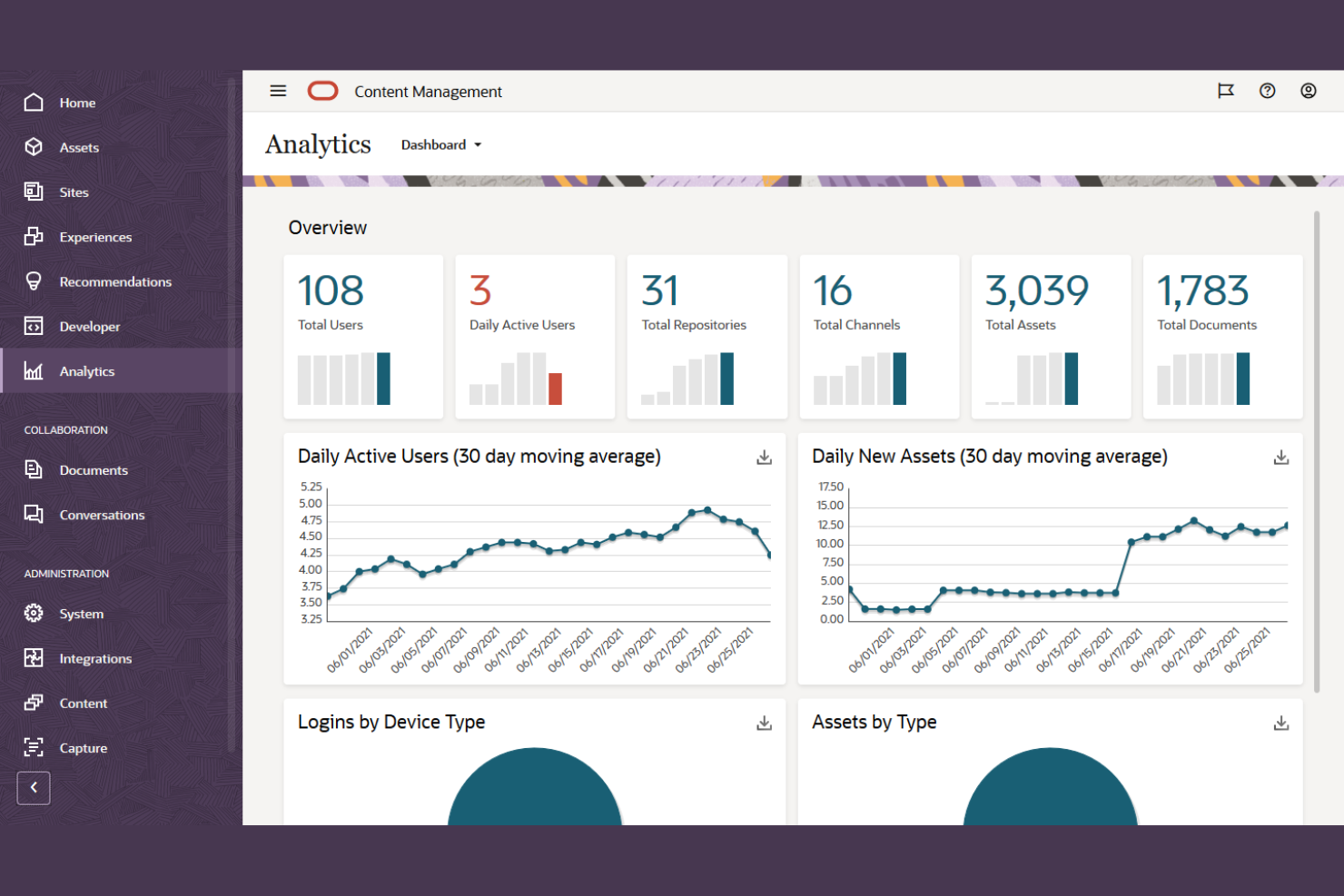The width and height of the screenshot is (1344, 896).
Task: Click the ADMINISTRATION section label
Action: point(66,574)
